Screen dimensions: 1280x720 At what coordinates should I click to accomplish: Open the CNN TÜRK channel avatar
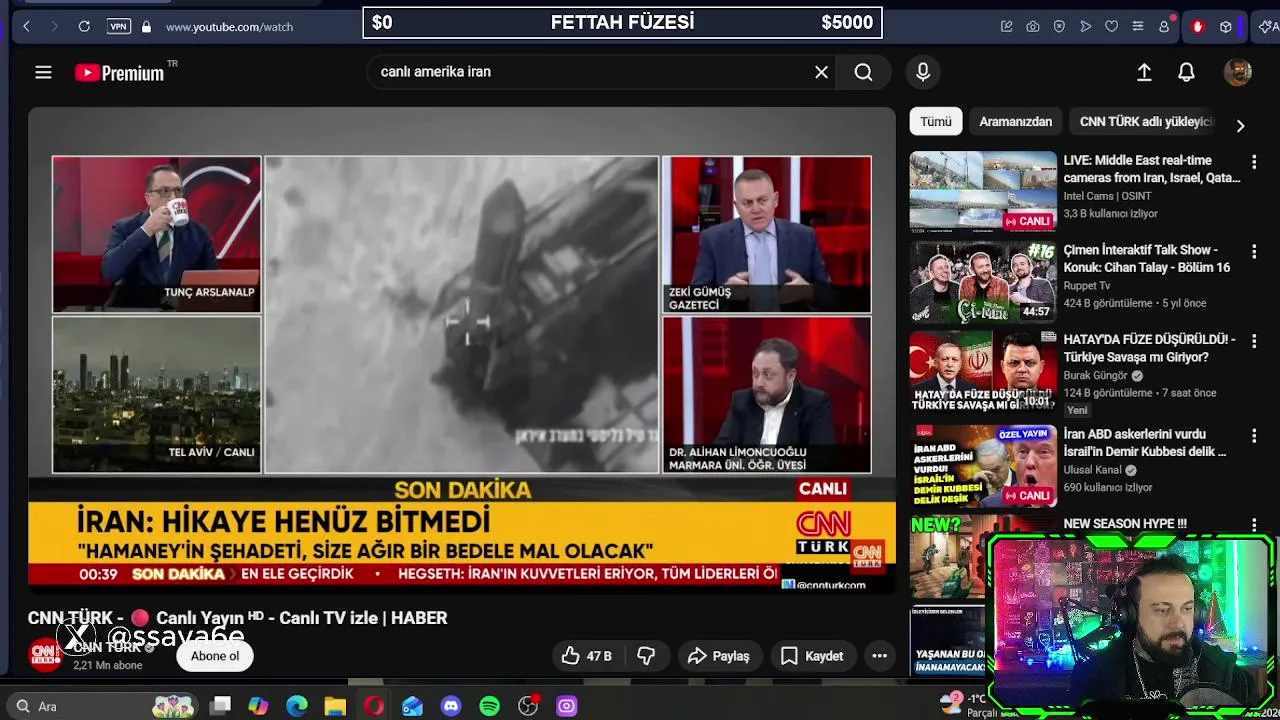tap(45, 654)
